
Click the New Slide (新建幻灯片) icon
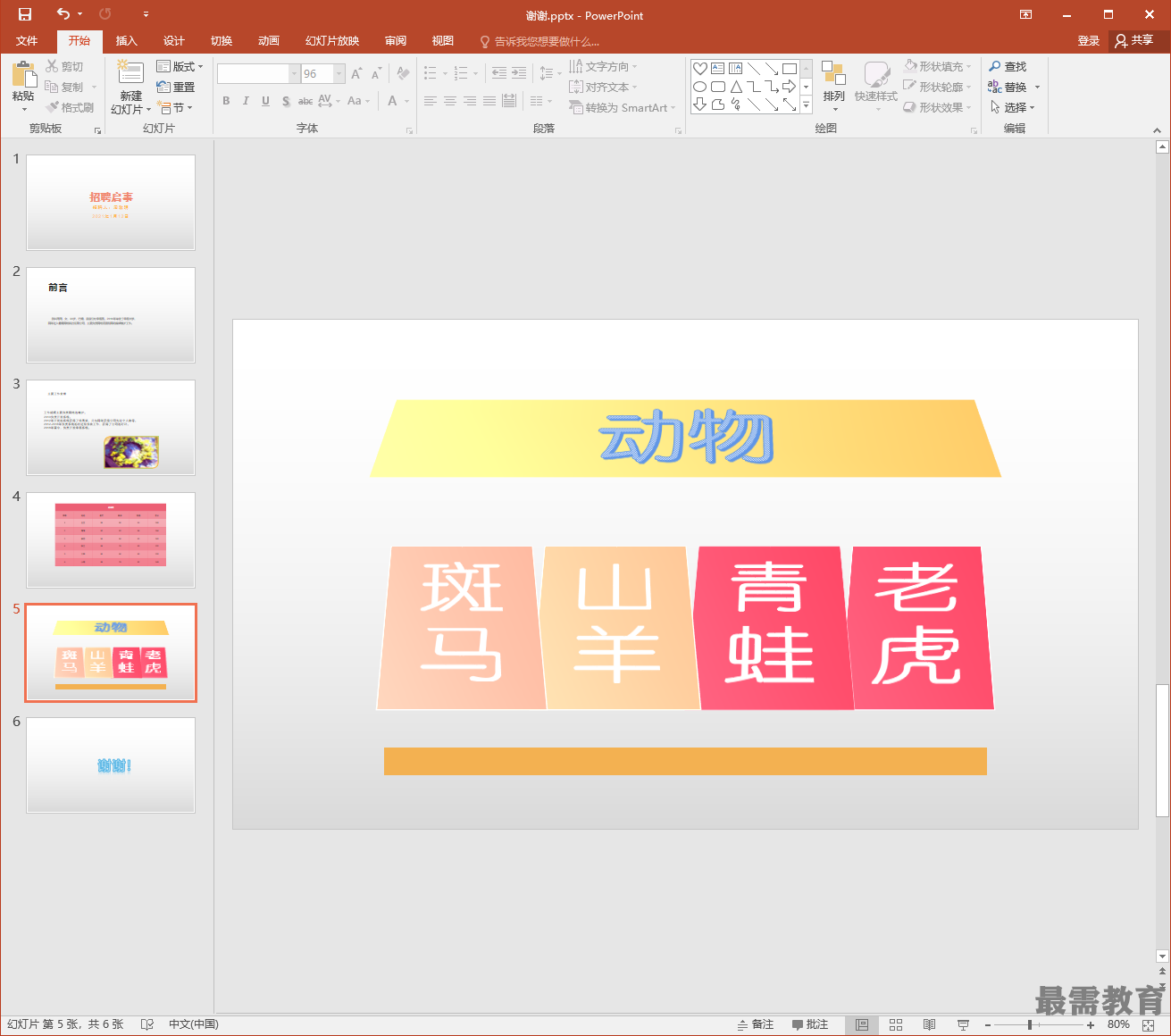click(130, 73)
